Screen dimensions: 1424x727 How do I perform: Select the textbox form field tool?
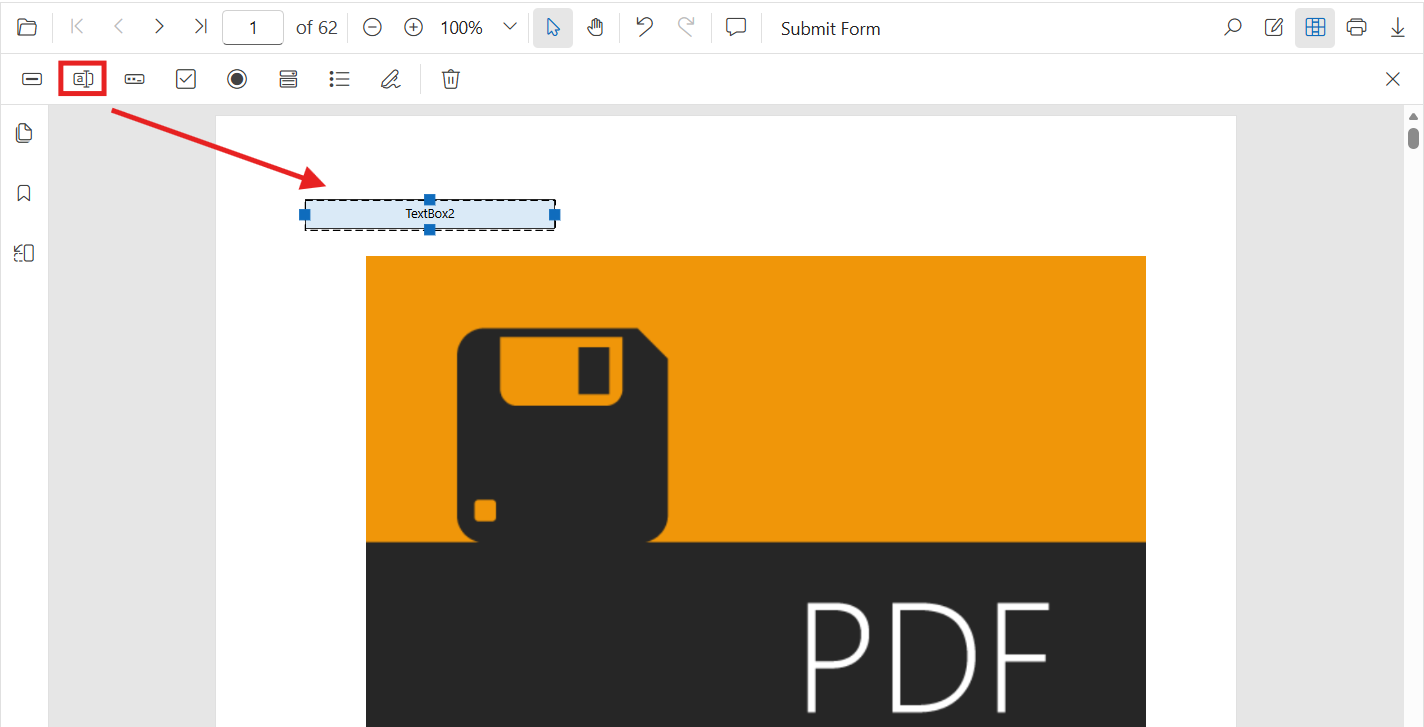(x=83, y=79)
